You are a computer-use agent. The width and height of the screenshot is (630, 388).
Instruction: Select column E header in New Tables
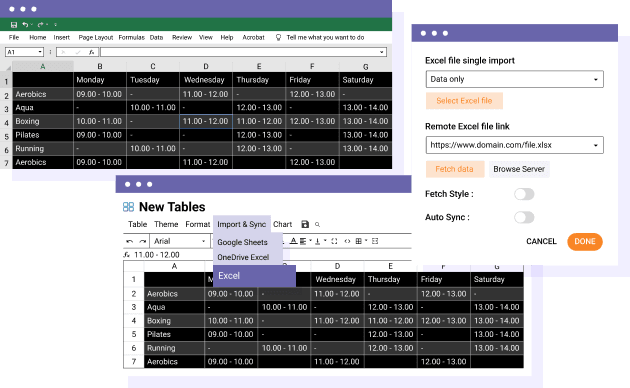click(x=391, y=266)
